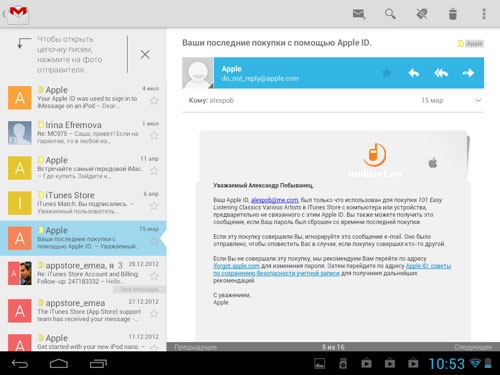Image resolution: width=500 pixels, height=375 pixels.
Task: Open recent apps navigation button
Action: 98,364
